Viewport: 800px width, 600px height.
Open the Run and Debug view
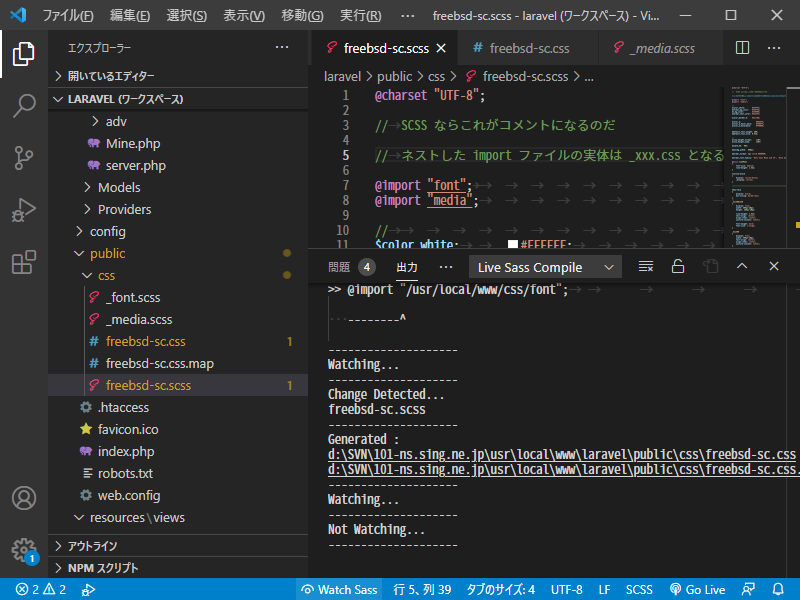point(24,210)
